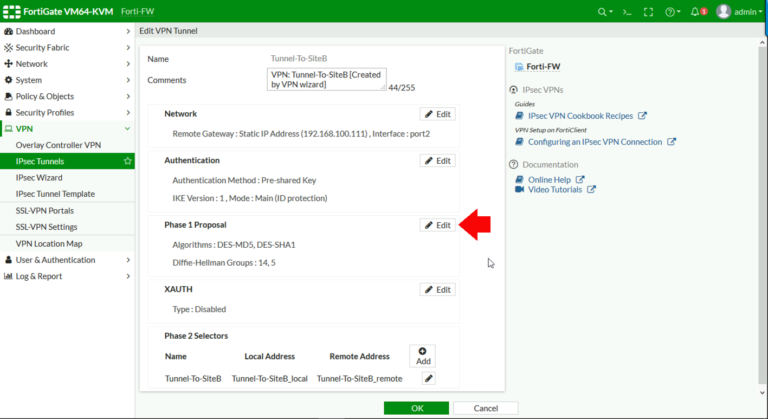Open Online Help link

point(549,180)
